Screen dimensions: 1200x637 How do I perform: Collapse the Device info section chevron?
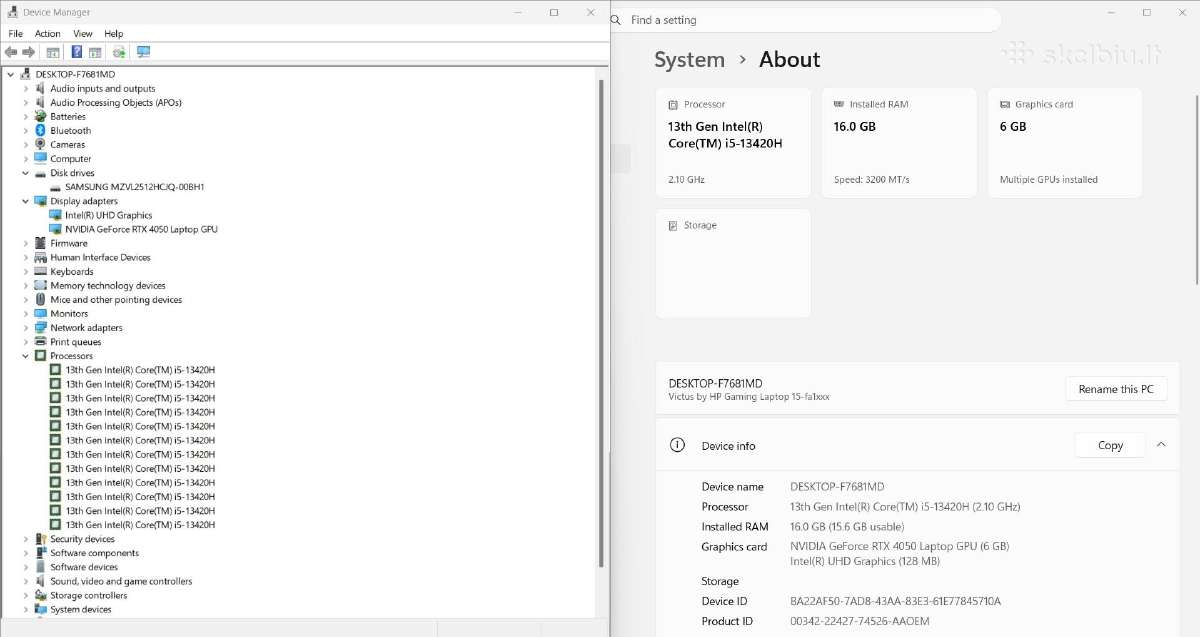(x=1160, y=445)
